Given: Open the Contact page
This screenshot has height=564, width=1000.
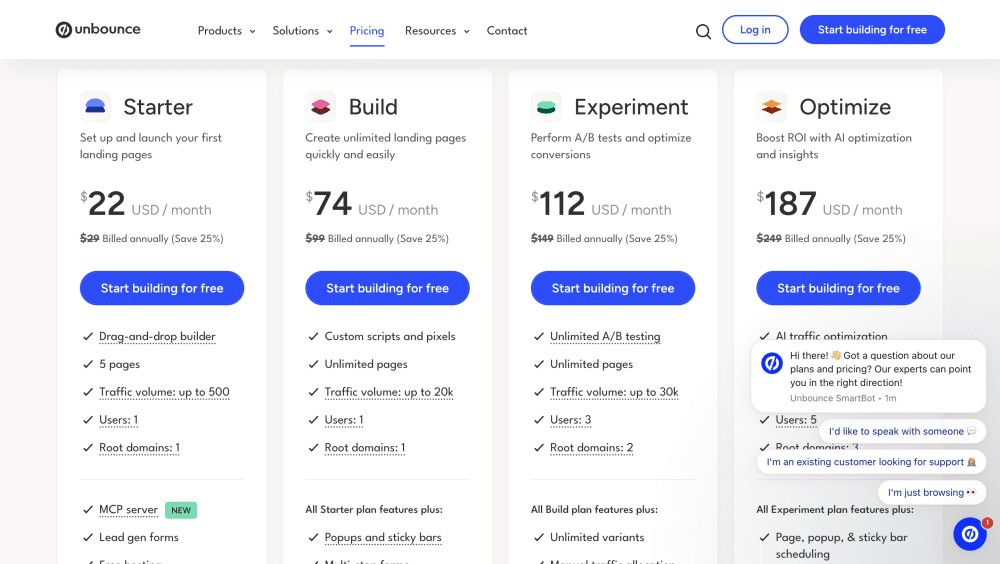Looking at the screenshot, I should click(507, 31).
